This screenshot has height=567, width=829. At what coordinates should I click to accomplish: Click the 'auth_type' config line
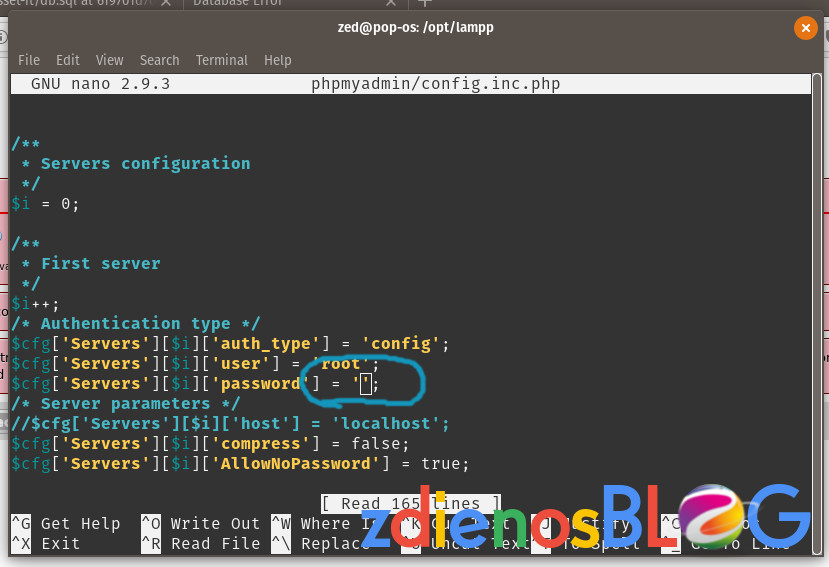point(231,344)
